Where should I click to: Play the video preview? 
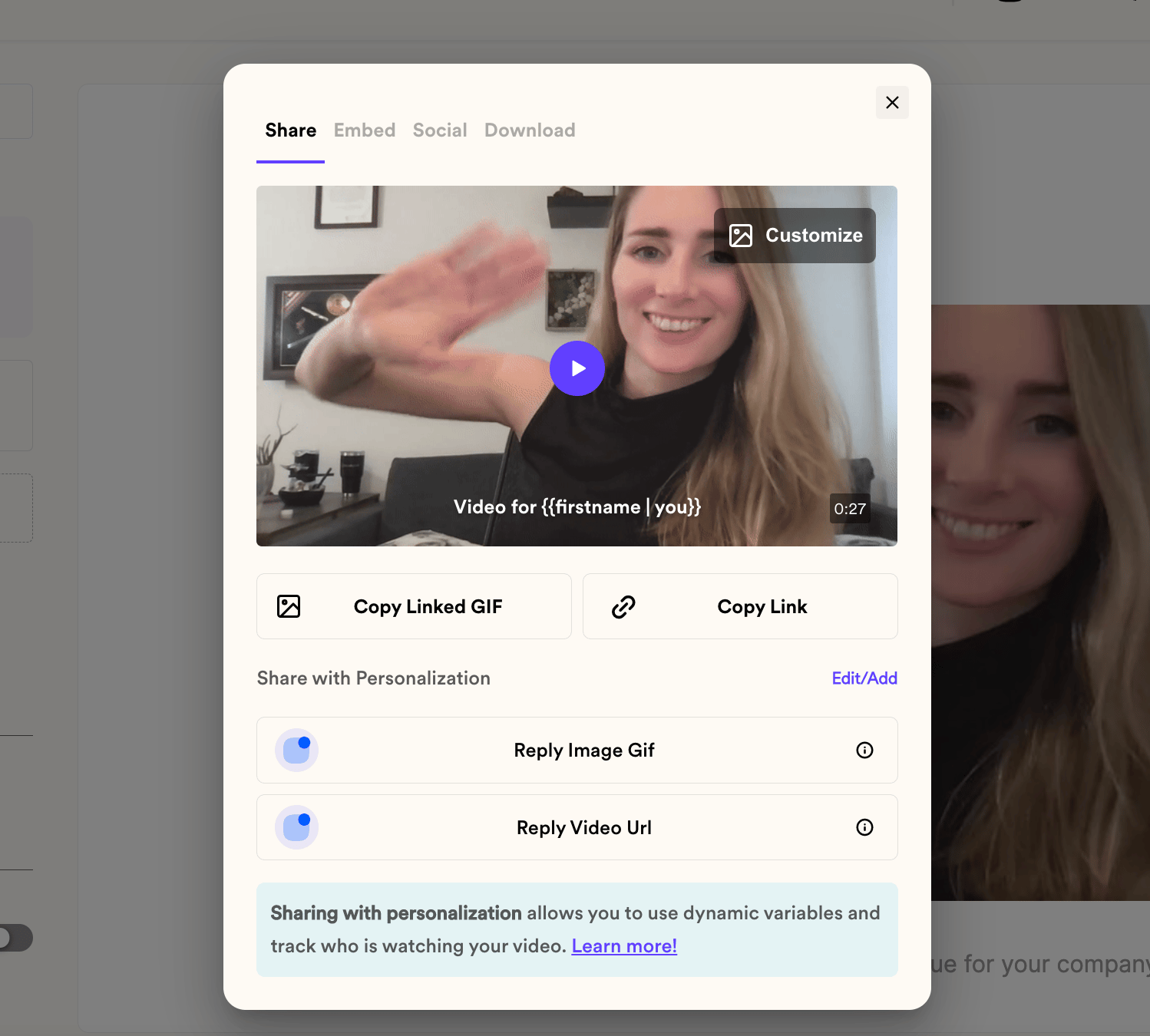577,368
